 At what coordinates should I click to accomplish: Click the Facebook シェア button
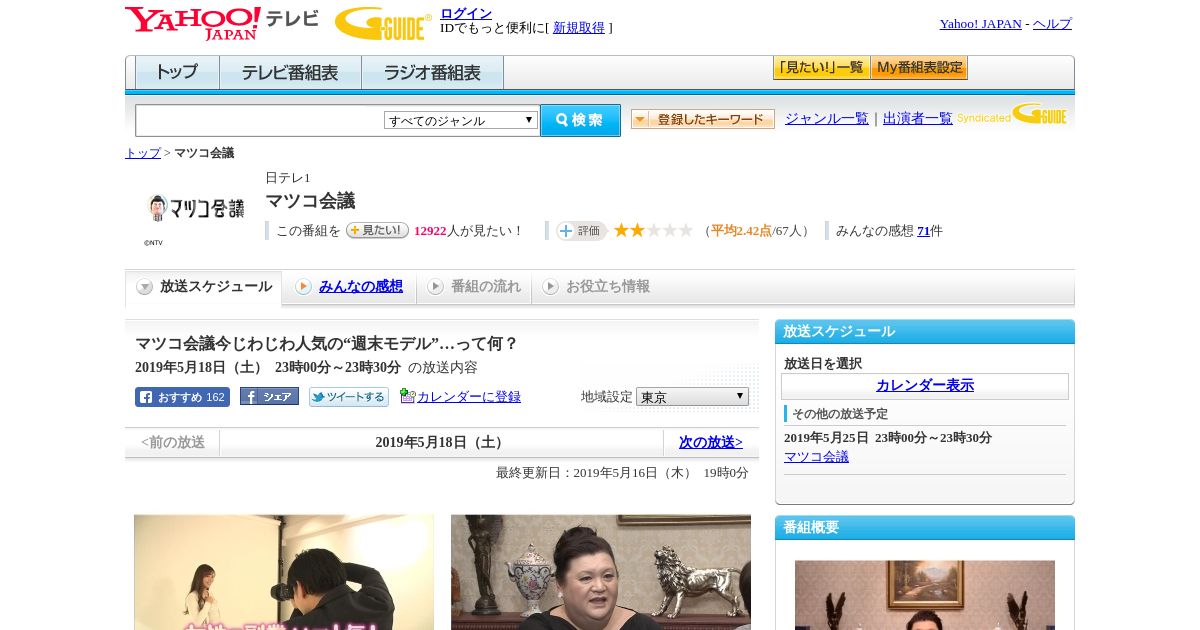269,397
